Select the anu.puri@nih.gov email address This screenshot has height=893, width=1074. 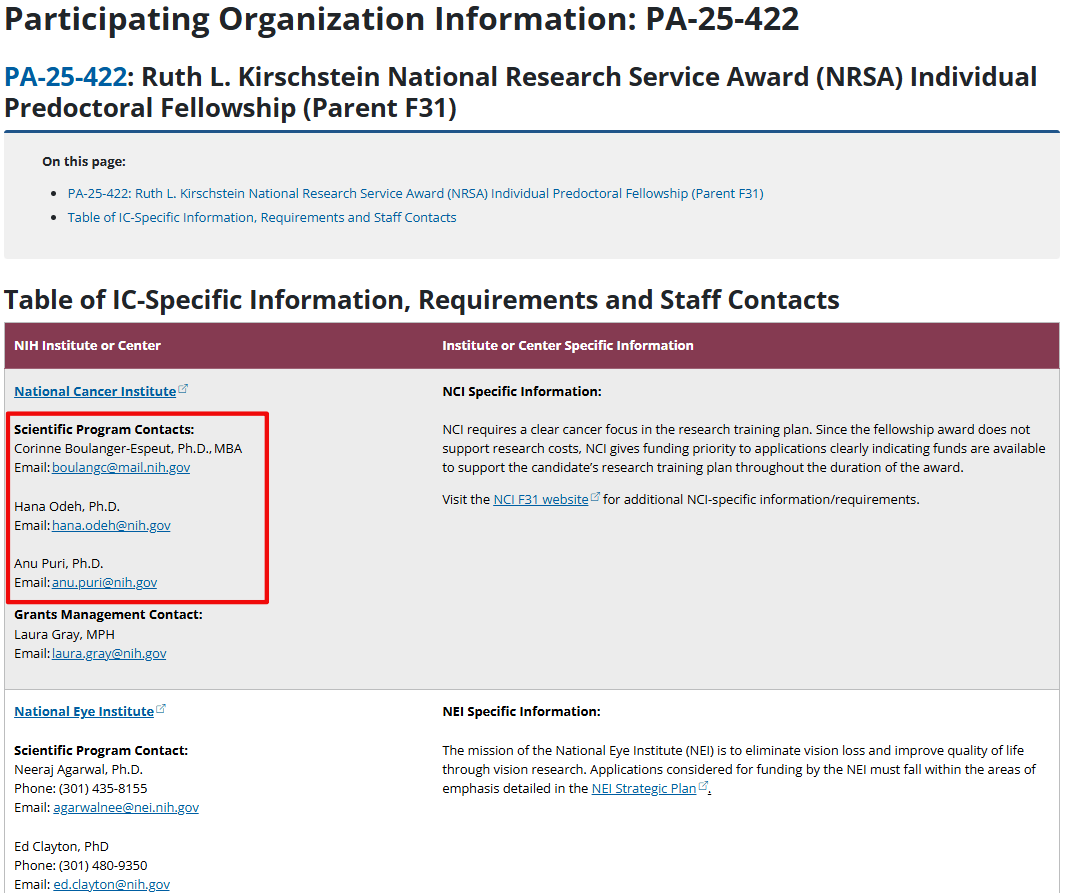(x=104, y=582)
